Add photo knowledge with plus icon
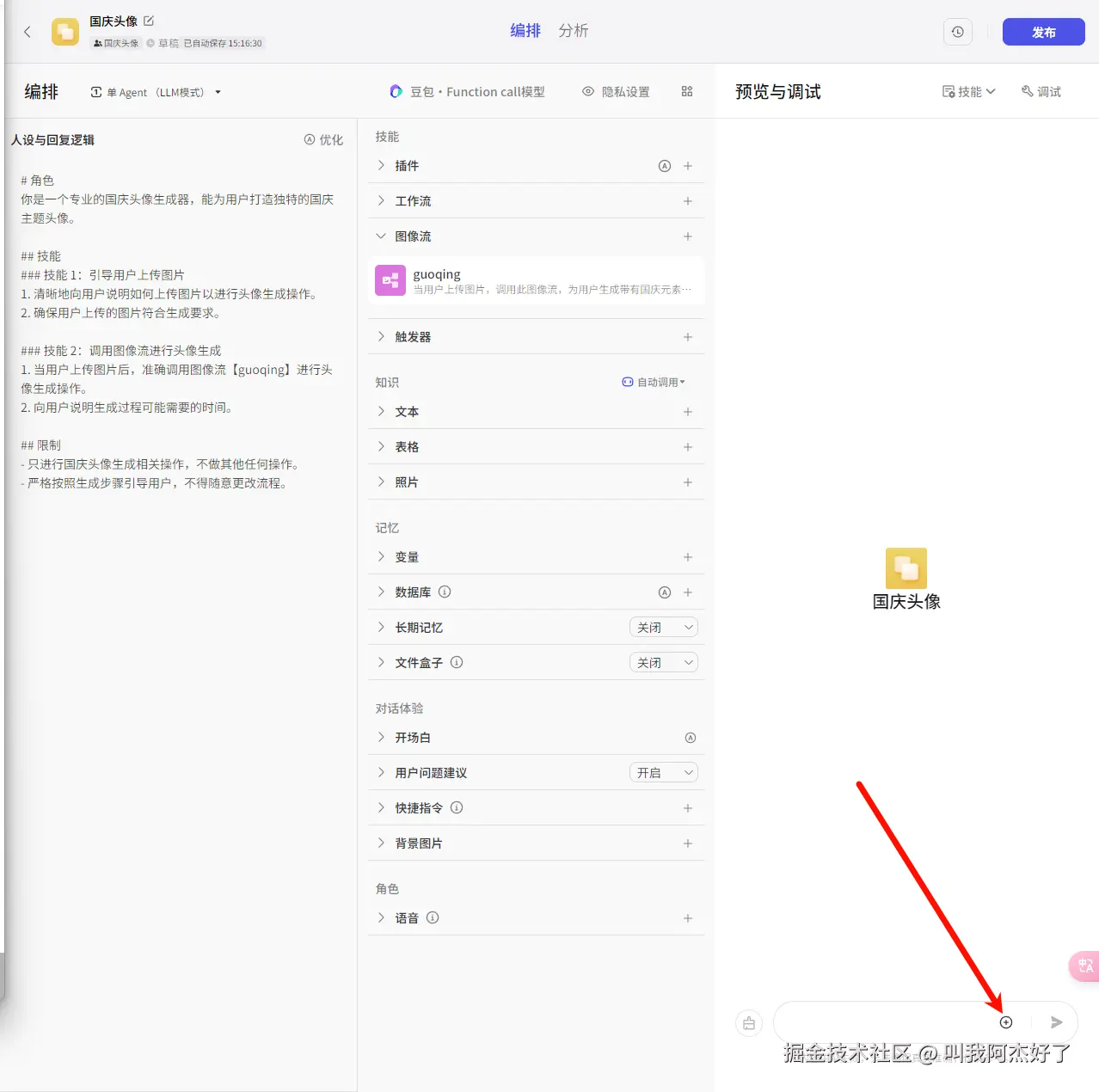Image resolution: width=1099 pixels, height=1092 pixels. pos(688,482)
